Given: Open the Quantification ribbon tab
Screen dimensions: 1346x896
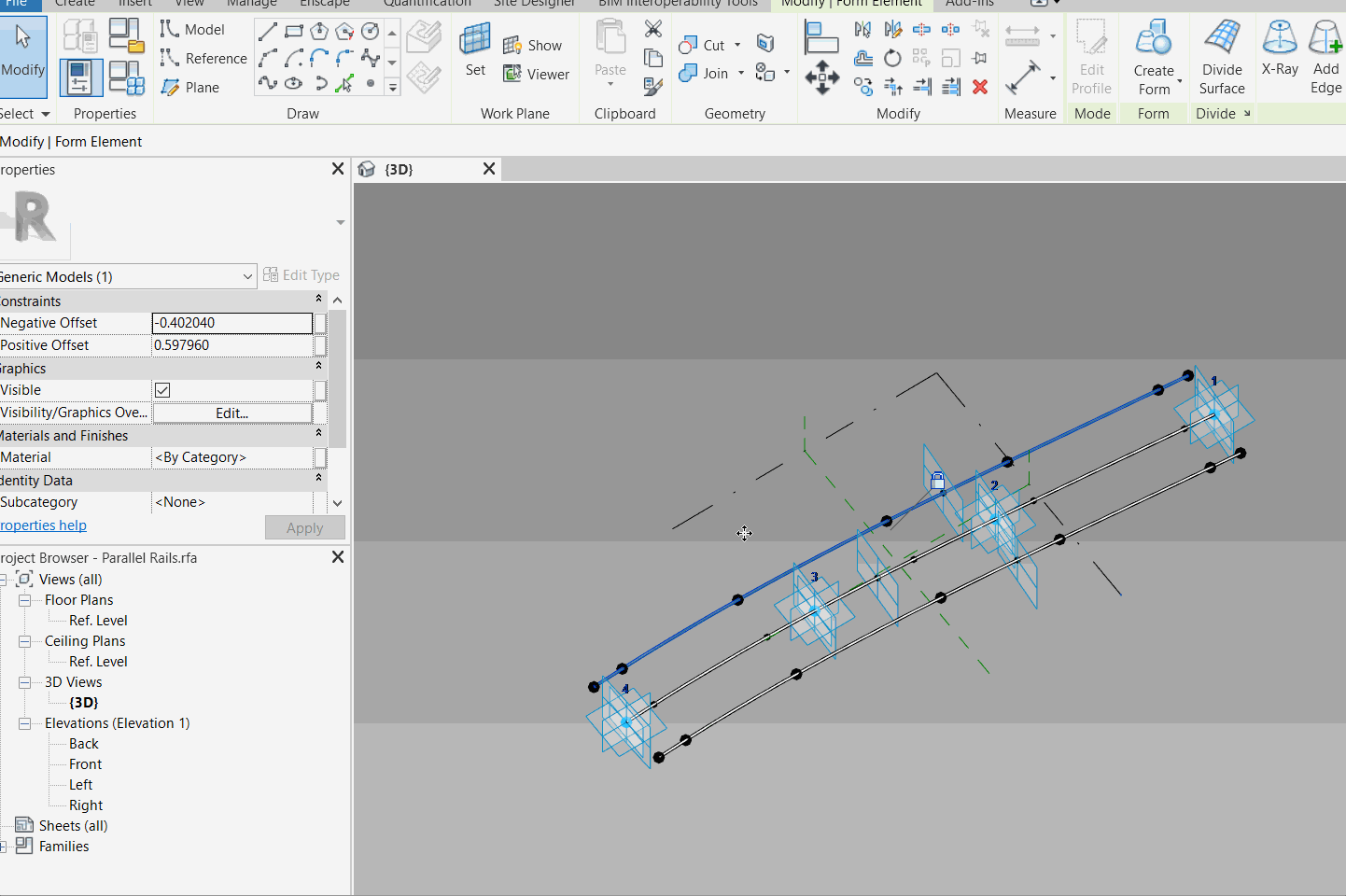Looking at the screenshot, I should pyautogui.click(x=426, y=4).
